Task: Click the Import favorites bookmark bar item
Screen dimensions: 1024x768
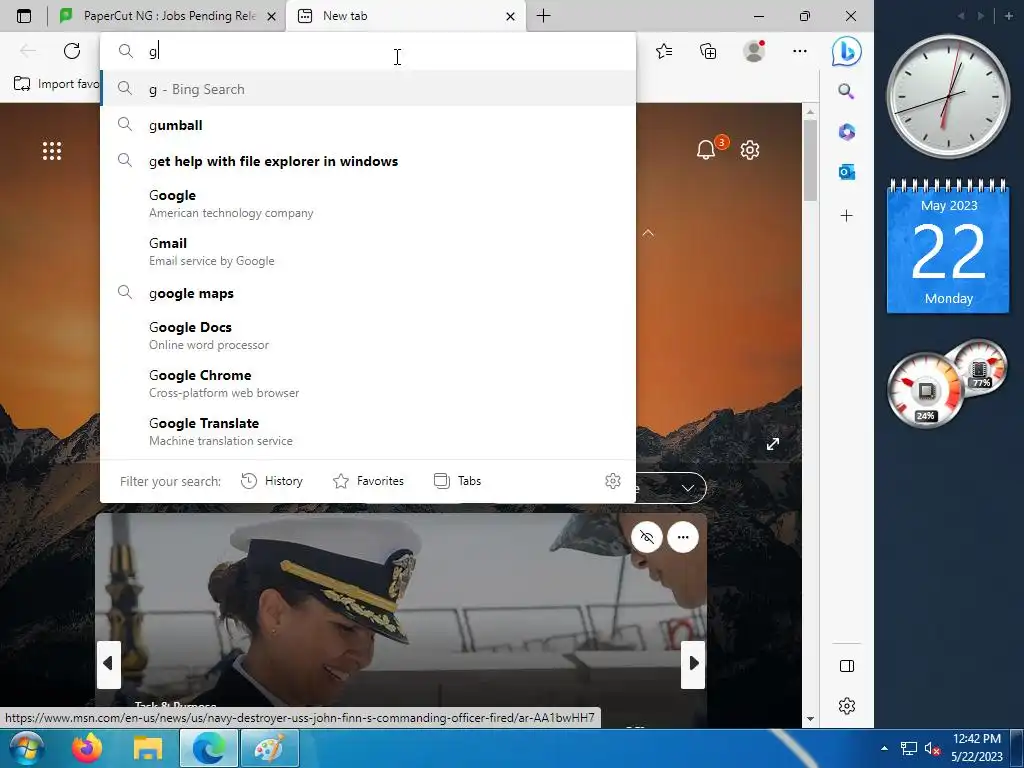Action: pyautogui.click(x=56, y=84)
